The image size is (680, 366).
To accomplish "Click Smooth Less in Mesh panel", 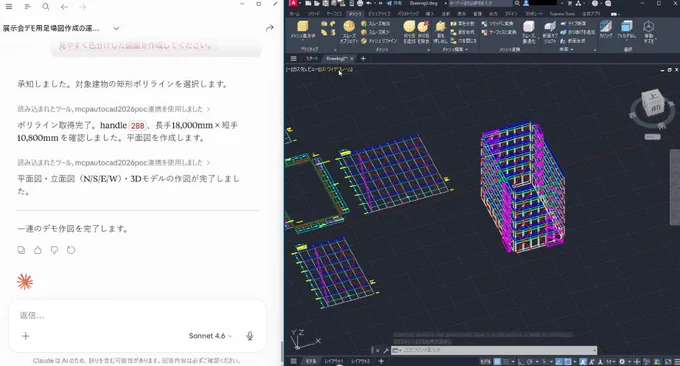I will click(x=376, y=32).
